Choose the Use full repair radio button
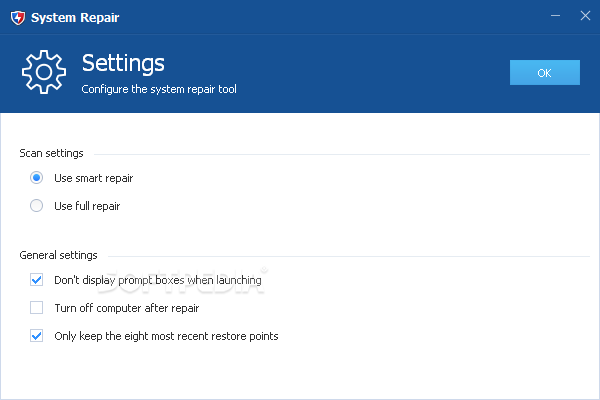 tap(36, 206)
